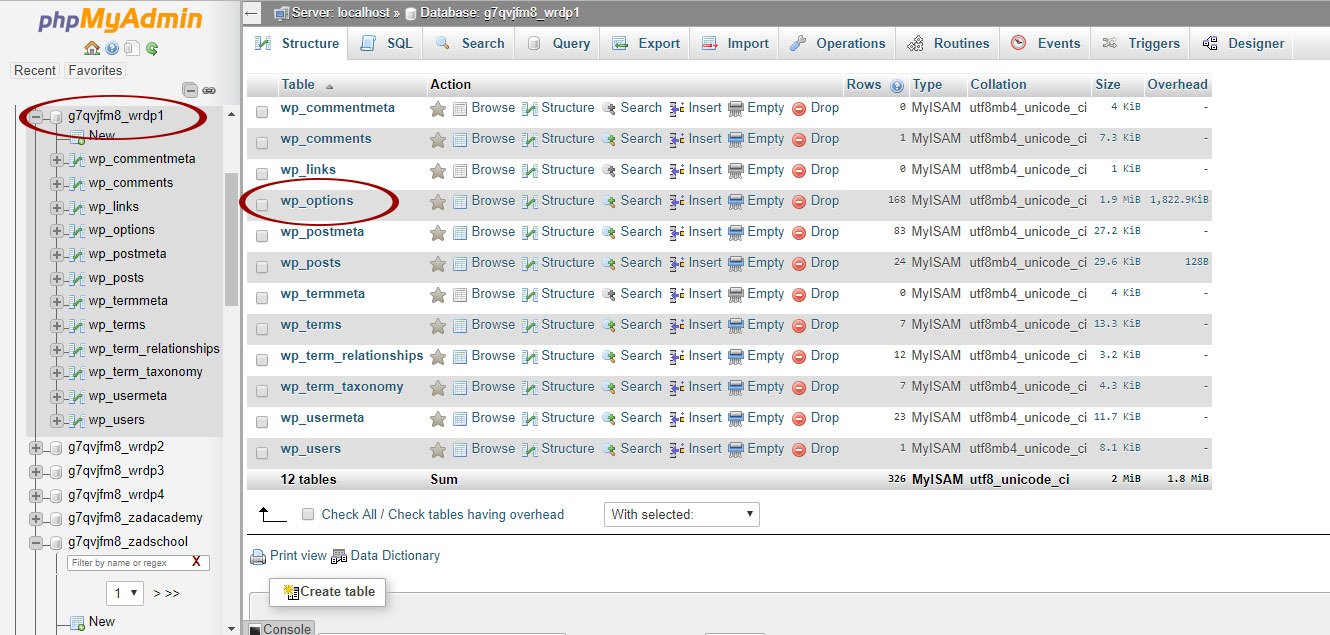
Task: Open the Export tab
Action: tap(646, 43)
